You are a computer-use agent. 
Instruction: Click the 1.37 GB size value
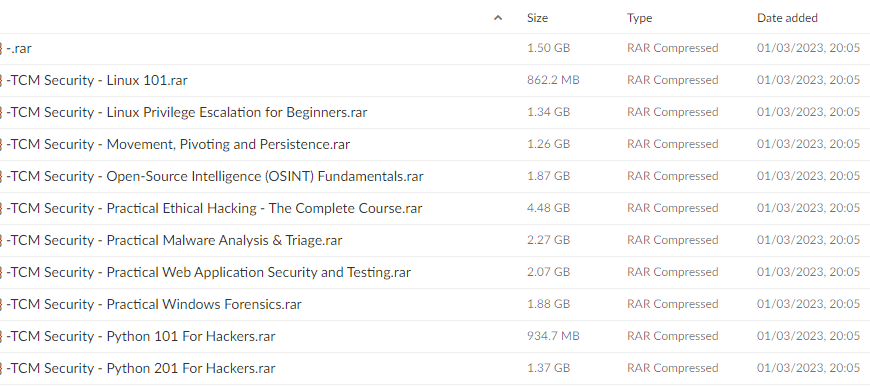[548, 368]
